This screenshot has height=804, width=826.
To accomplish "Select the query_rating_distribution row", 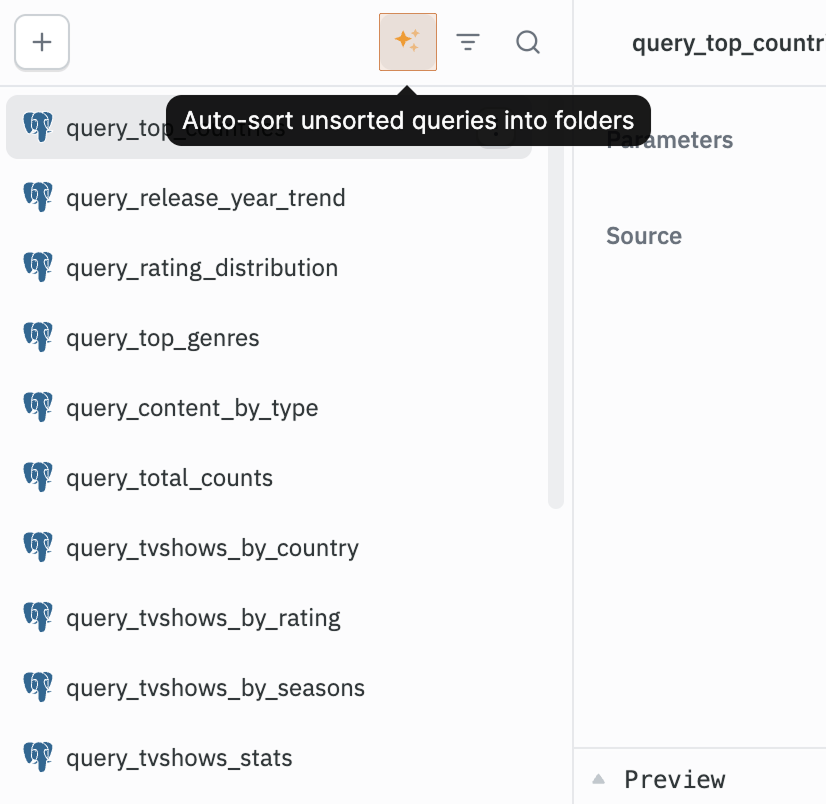I will (269, 268).
